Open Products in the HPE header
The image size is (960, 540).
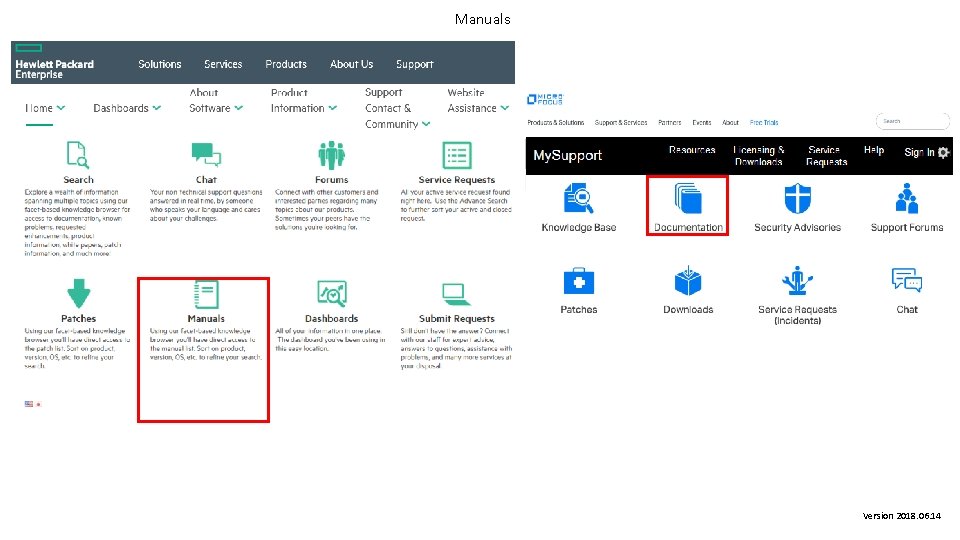pos(286,64)
